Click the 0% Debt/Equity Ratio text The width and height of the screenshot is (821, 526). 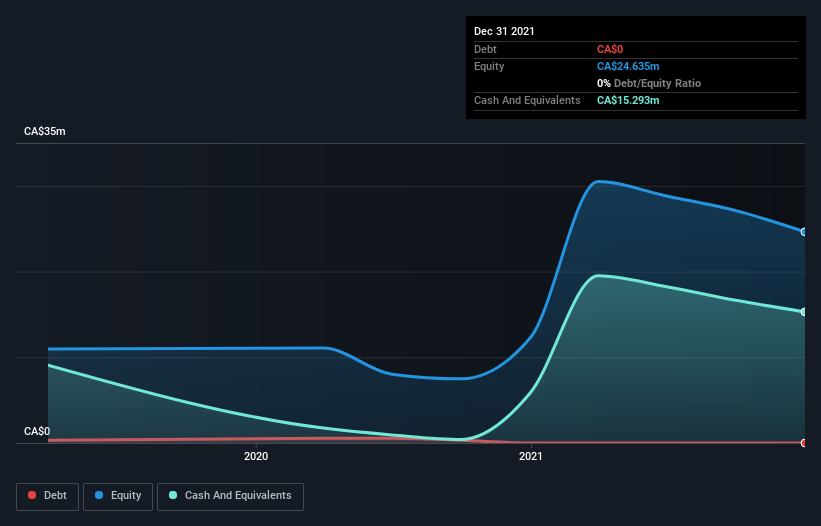649,83
